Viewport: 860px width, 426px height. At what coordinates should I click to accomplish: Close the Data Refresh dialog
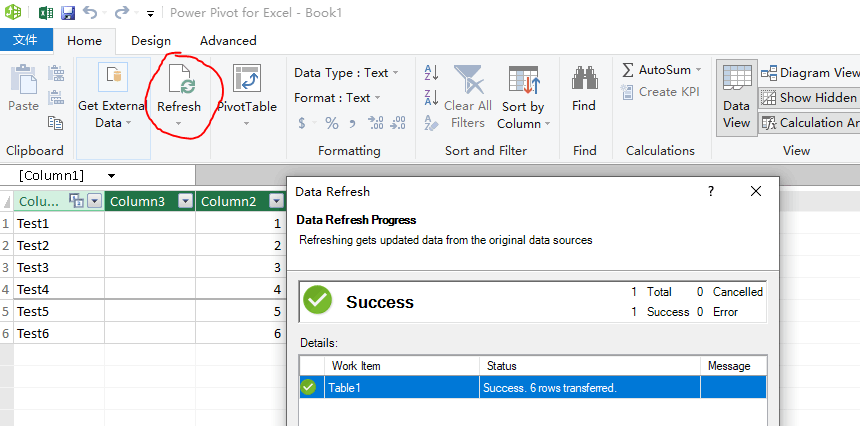pyautogui.click(x=756, y=191)
